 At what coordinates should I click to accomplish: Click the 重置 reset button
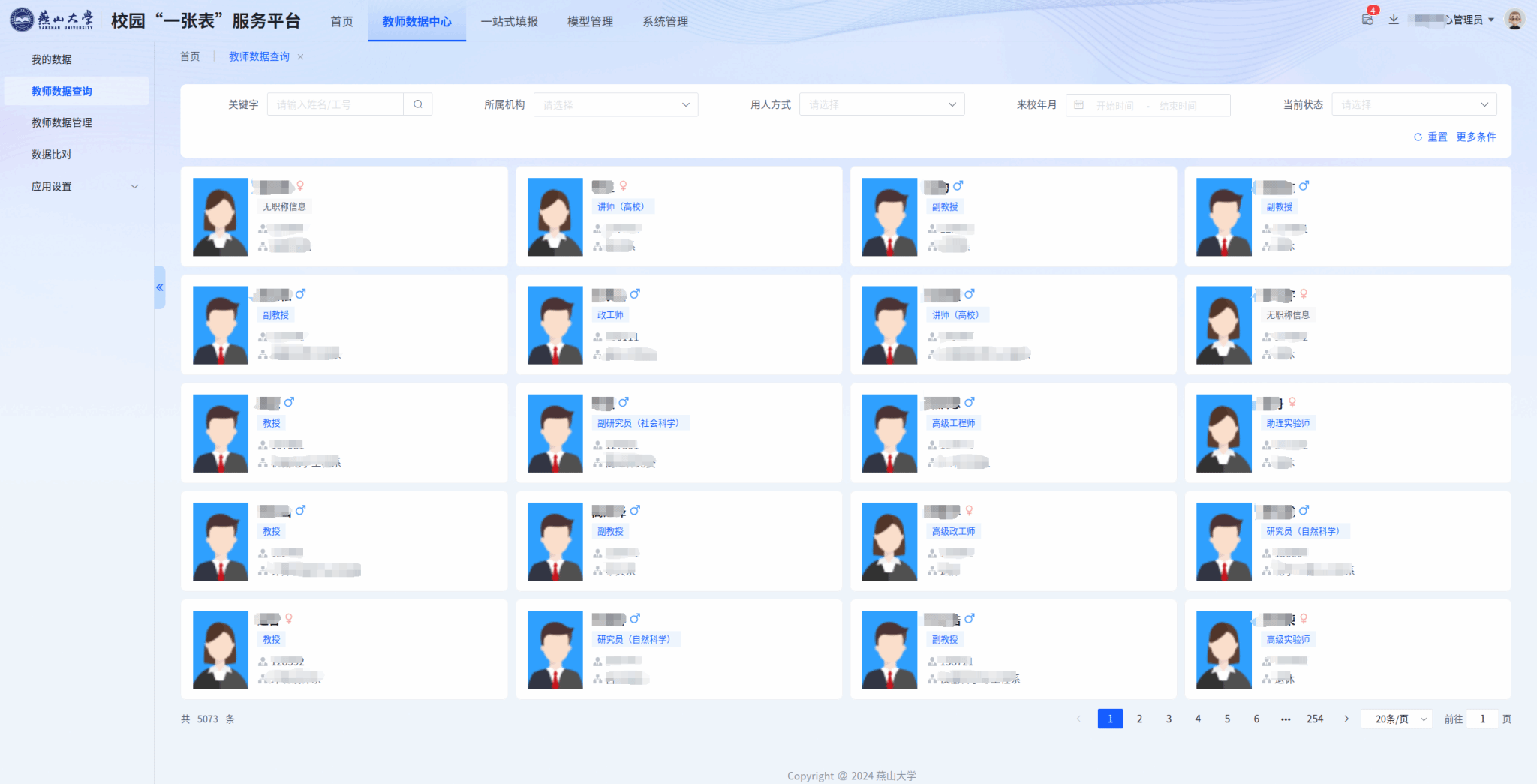pos(1430,137)
